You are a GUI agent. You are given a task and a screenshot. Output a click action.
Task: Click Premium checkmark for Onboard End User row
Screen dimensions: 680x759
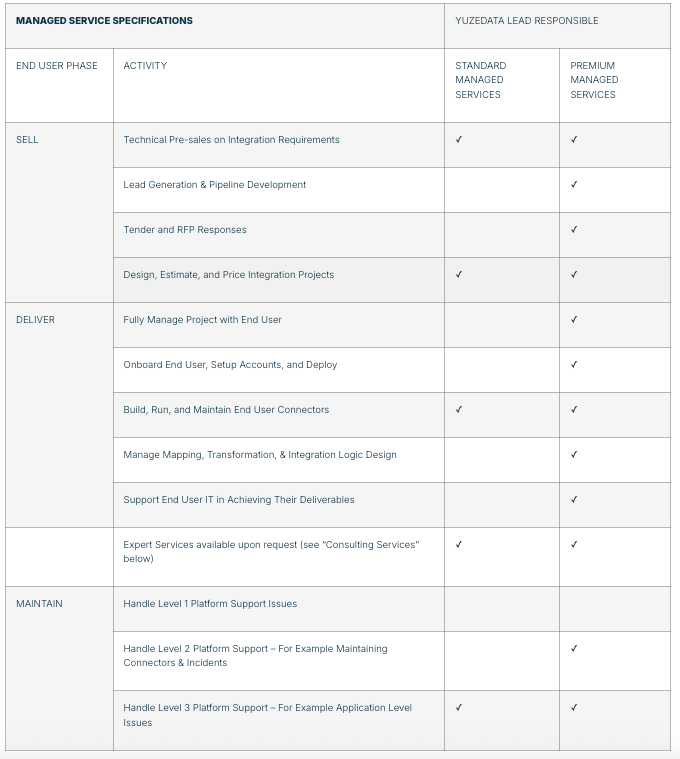pyautogui.click(x=574, y=365)
